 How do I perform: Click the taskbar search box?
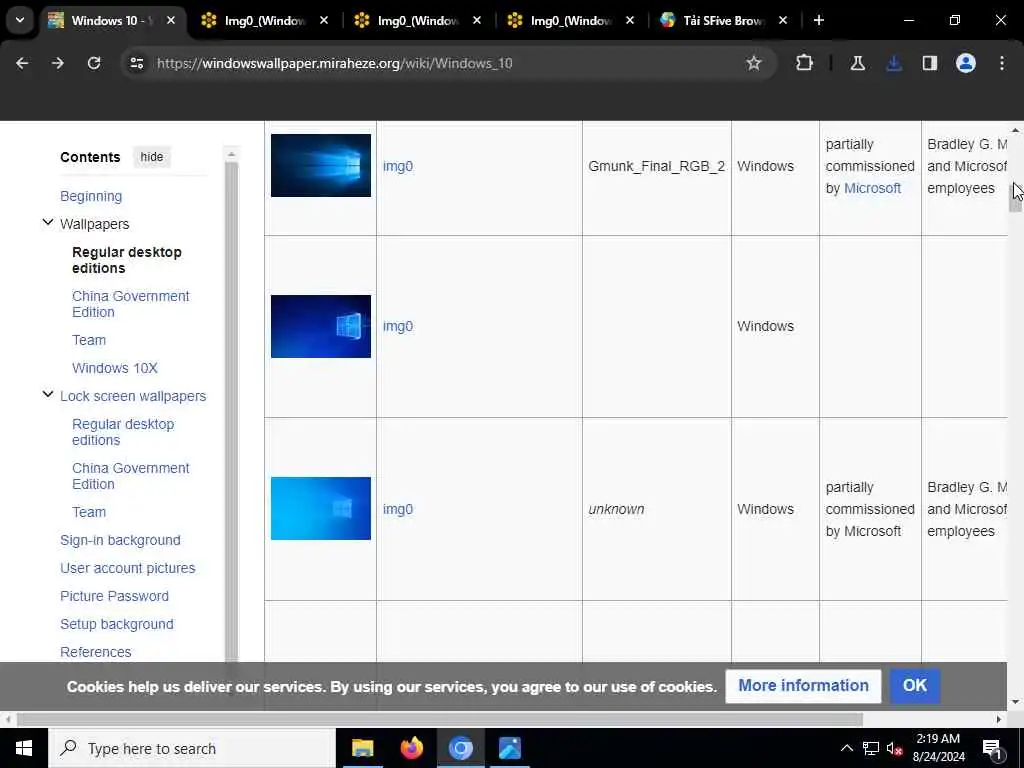coord(191,748)
